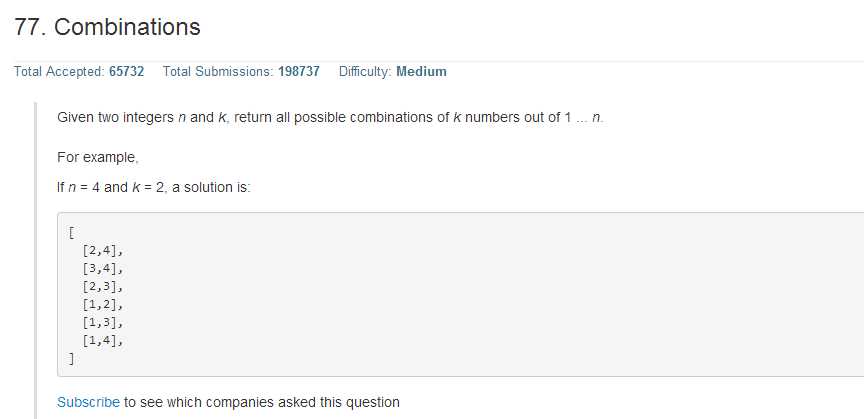Click the 'Total Accepted:' label text
The image size is (864, 419).
(60, 72)
